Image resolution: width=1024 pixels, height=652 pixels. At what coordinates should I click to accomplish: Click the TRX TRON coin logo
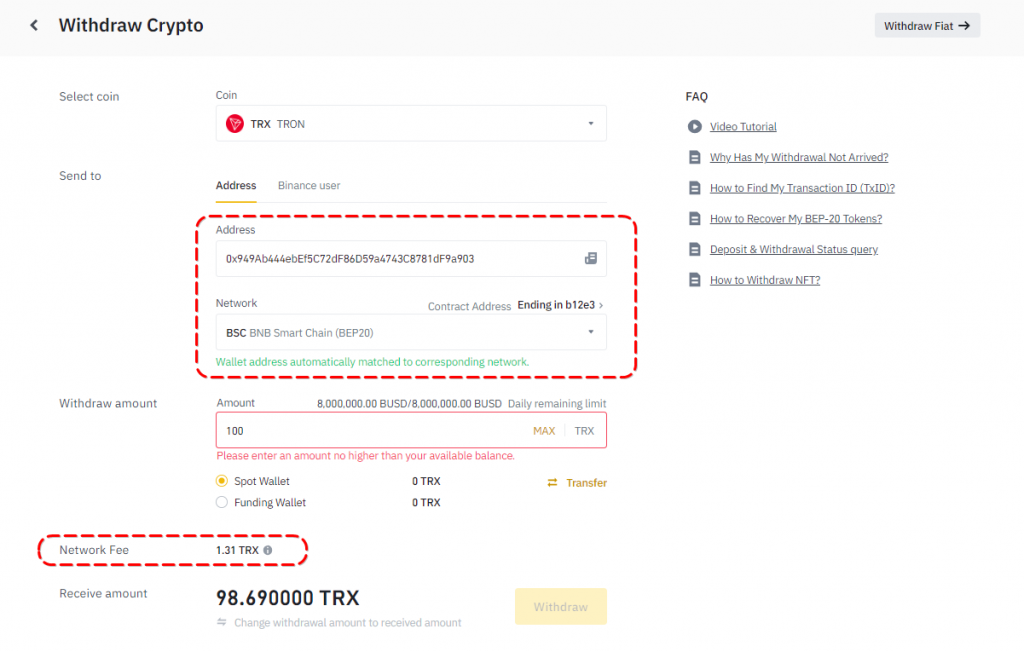click(235, 124)
